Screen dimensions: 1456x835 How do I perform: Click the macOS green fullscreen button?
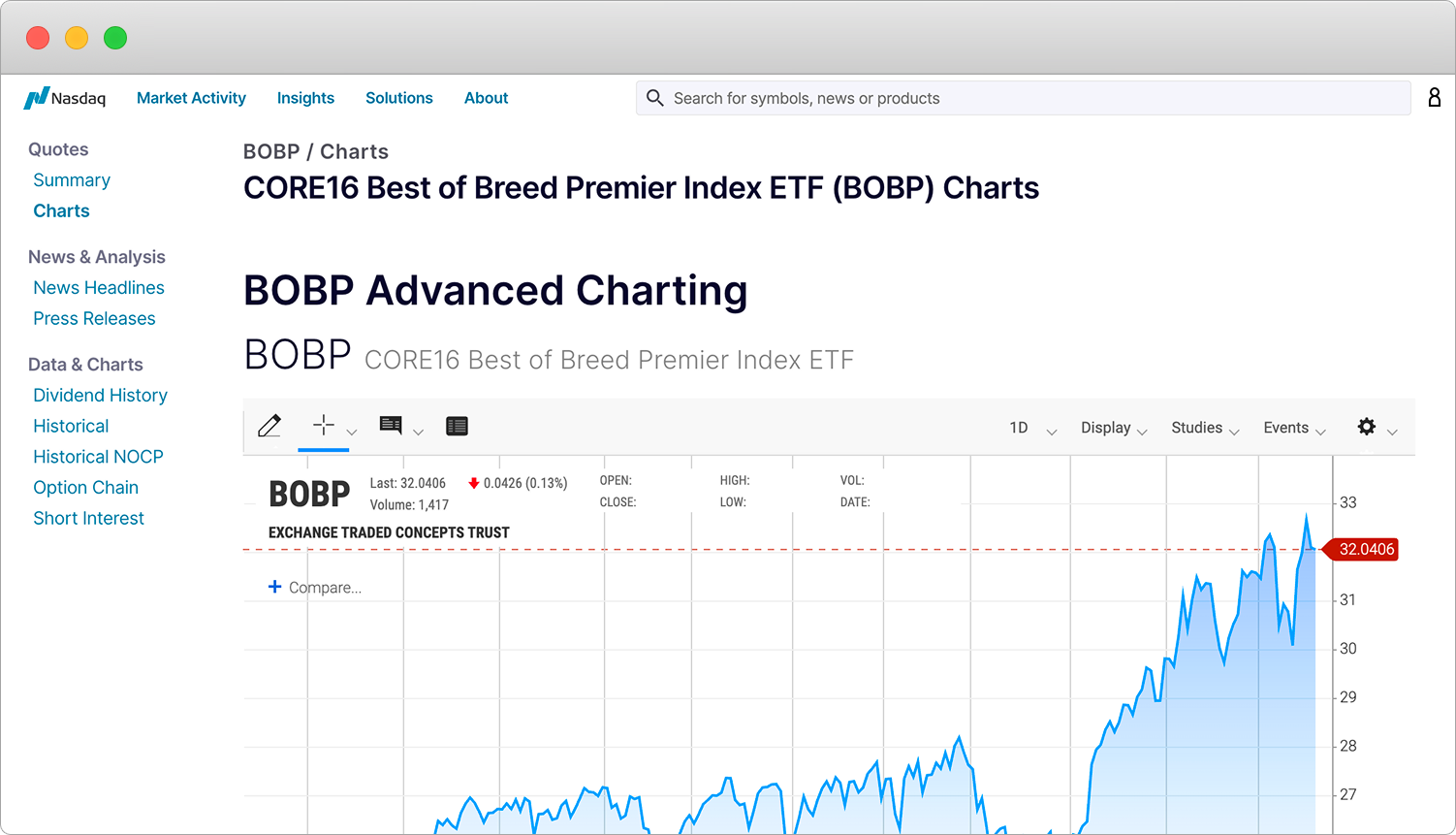(x=115, y=38)
